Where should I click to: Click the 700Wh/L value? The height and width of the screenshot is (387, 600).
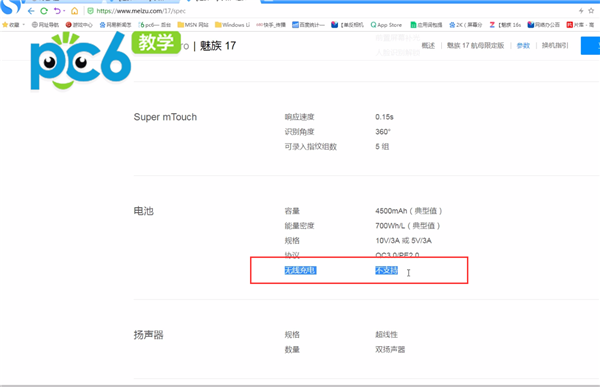pyautogui.click(x=408, y=226)
